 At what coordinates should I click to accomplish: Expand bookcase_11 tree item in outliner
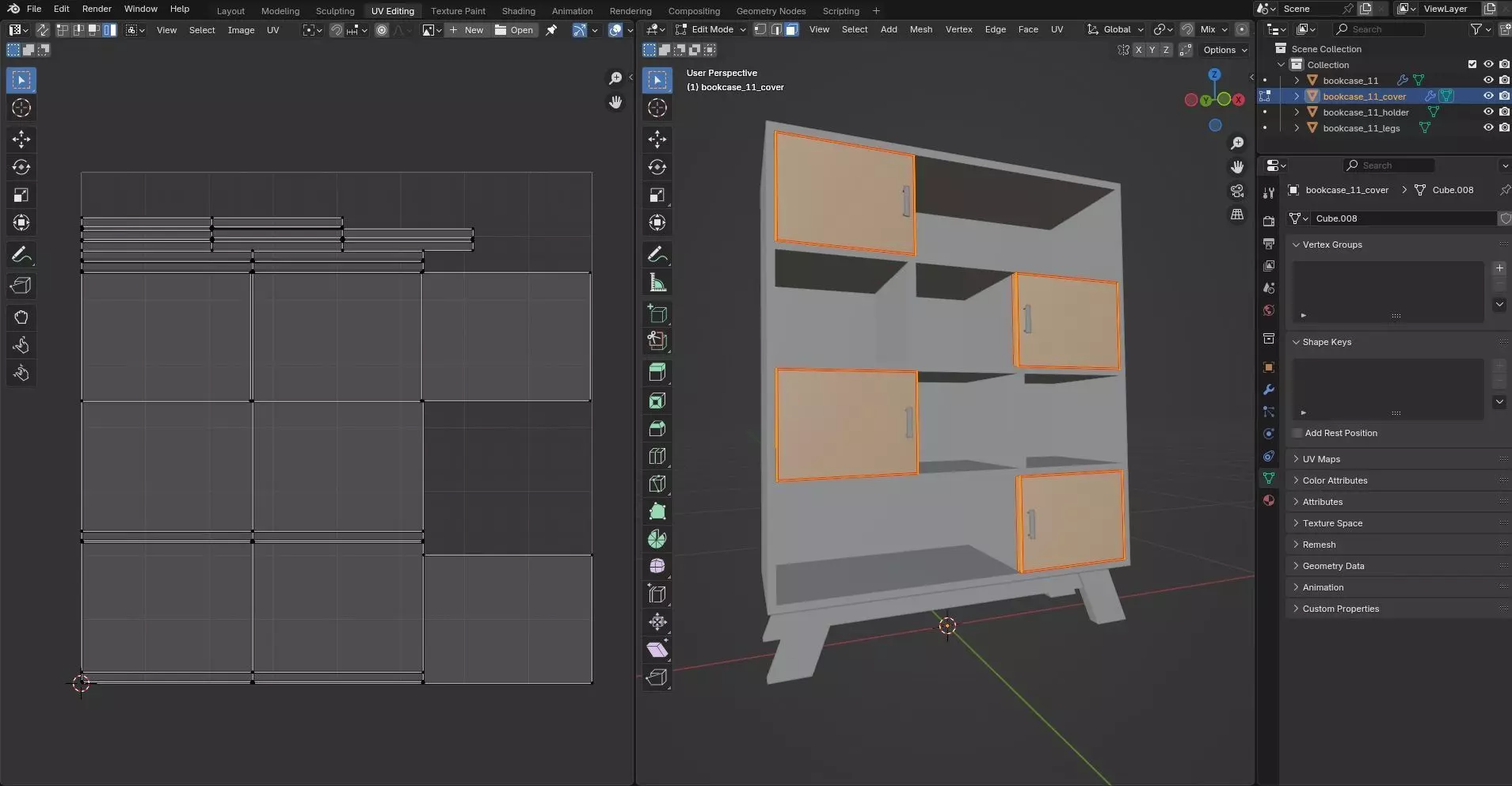tap(1297, 80)
